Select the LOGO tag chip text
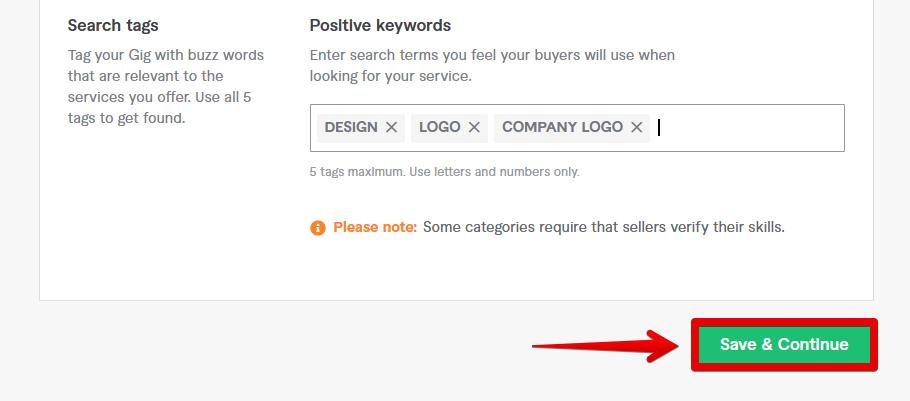This screenshot has height=401, width=910. [x=440, y=127]
